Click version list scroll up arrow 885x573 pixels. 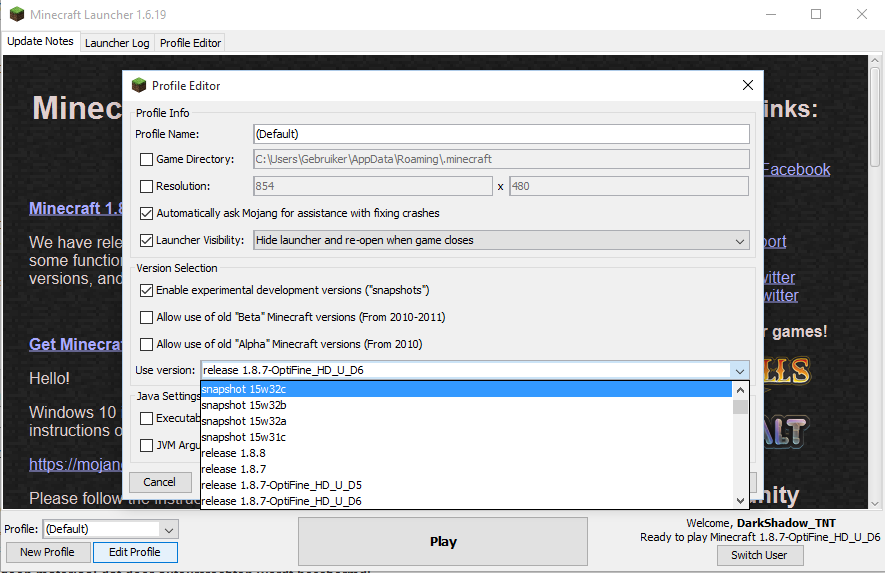point(740,390)
